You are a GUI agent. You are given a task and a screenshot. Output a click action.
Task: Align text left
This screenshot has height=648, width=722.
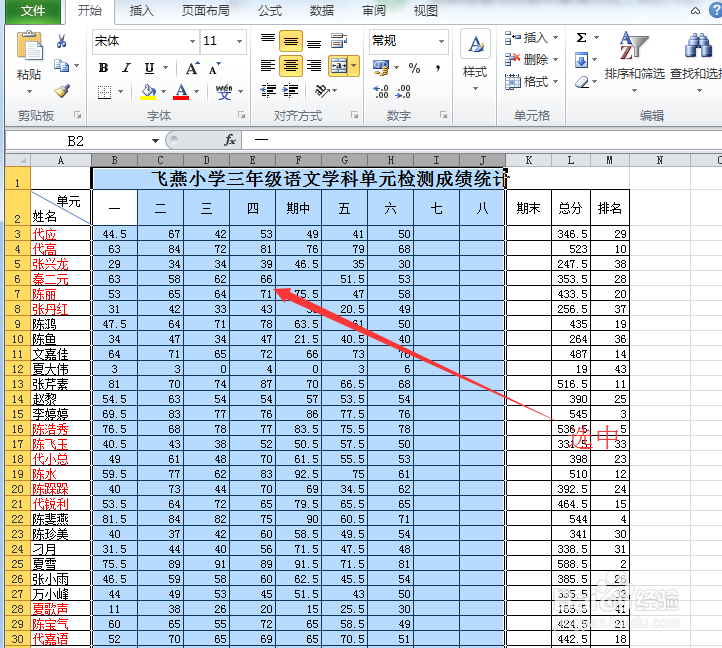click(268, 65)
